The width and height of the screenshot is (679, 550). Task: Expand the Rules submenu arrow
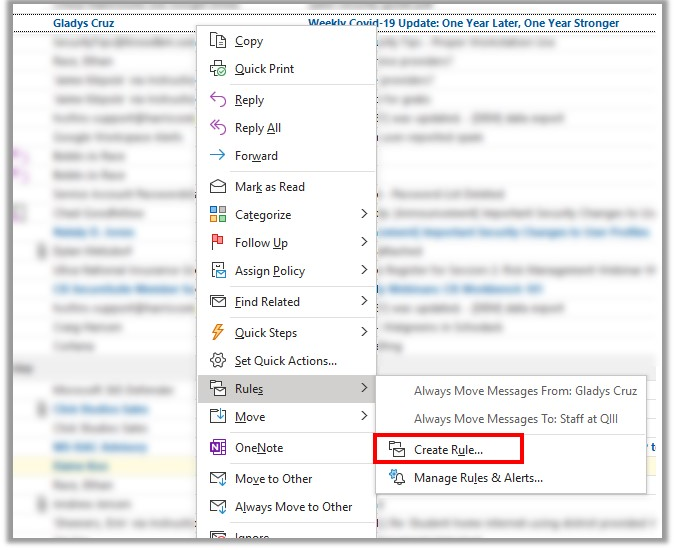[364, 388]
